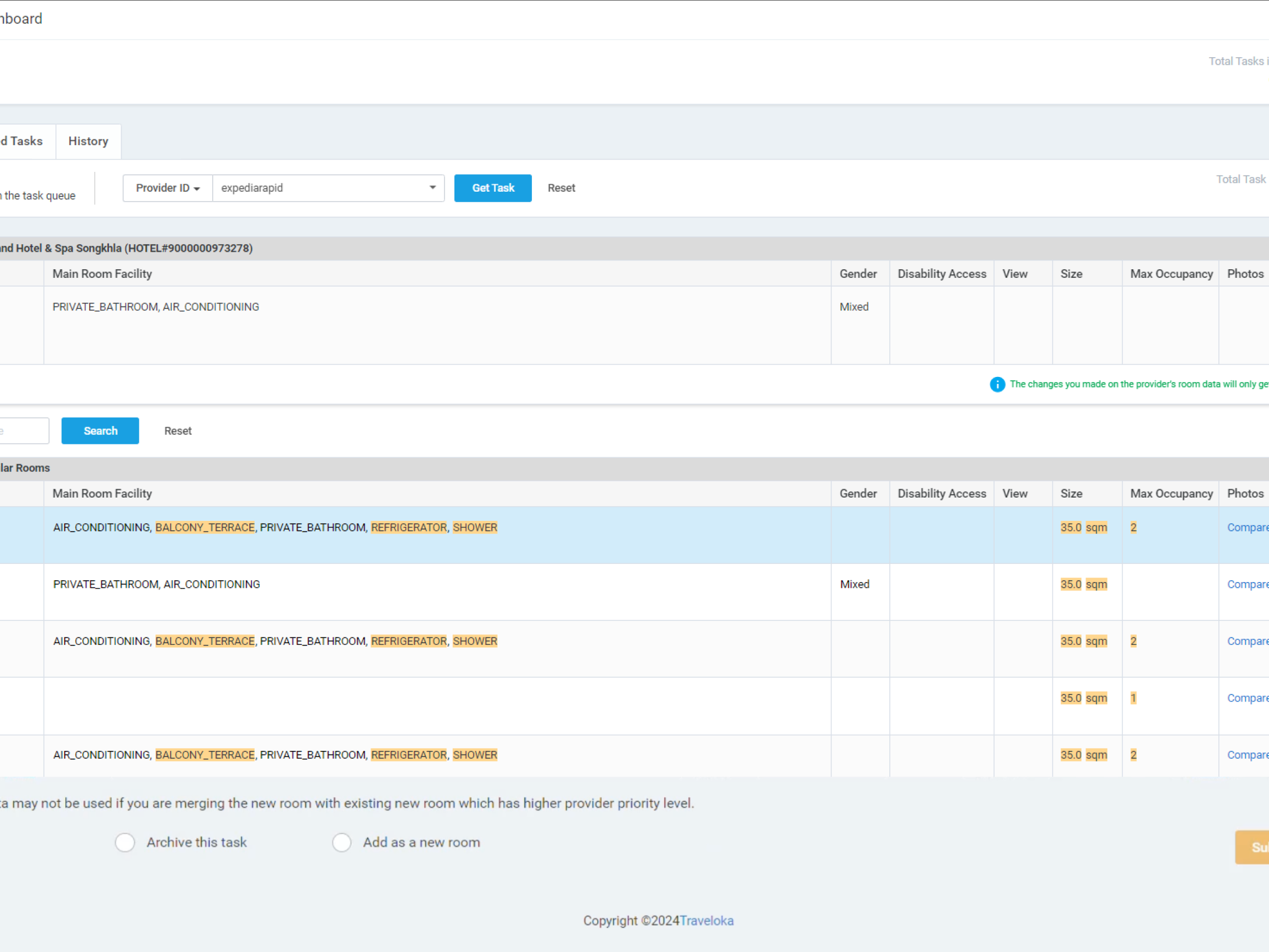Follow the Traveloka link in footer
Viewport: 1269px width, 952px height.
click(706, 921)
